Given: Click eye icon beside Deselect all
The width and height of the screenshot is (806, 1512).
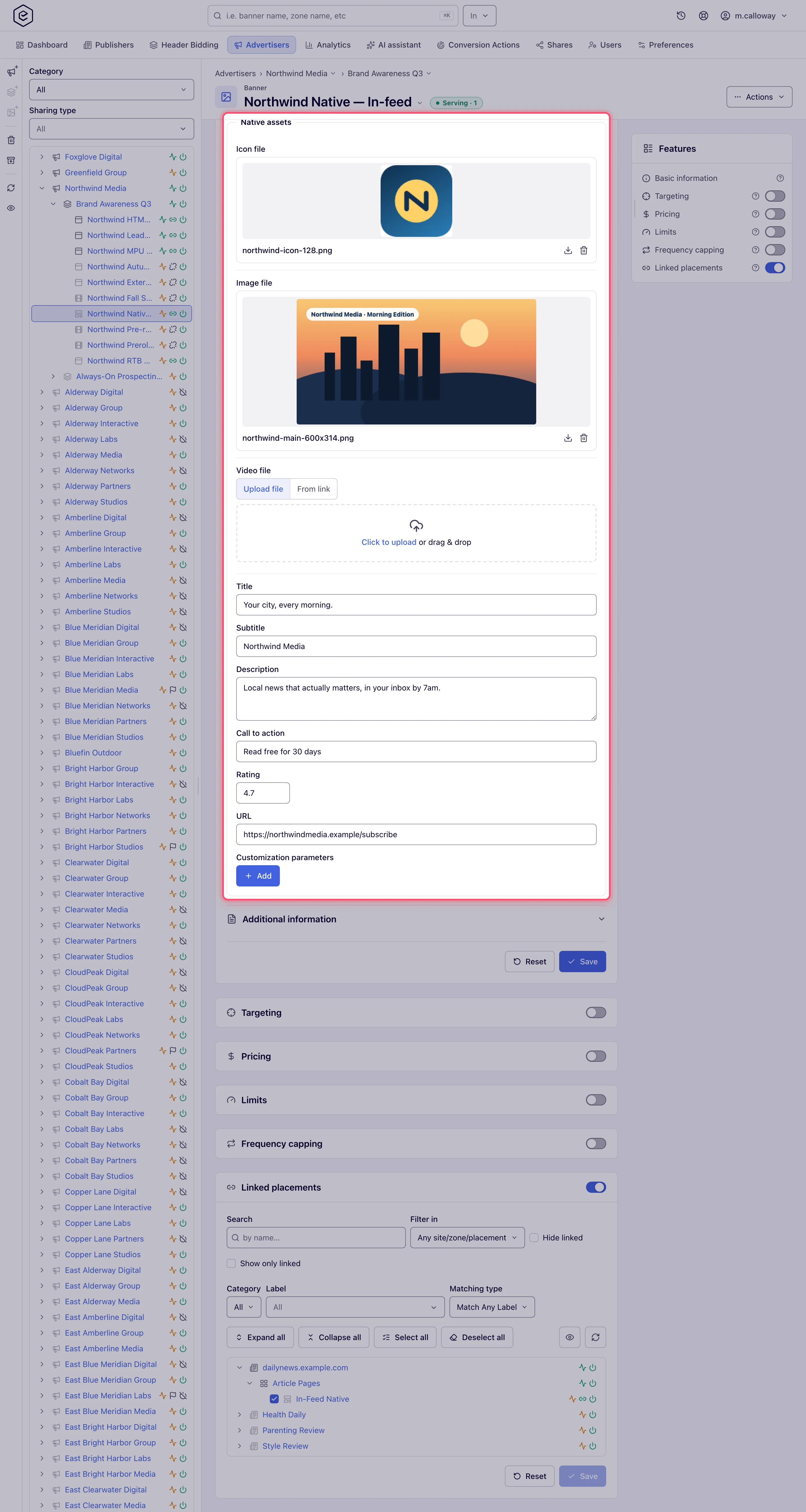Looking at the screenshot, I should (570, 1337).
